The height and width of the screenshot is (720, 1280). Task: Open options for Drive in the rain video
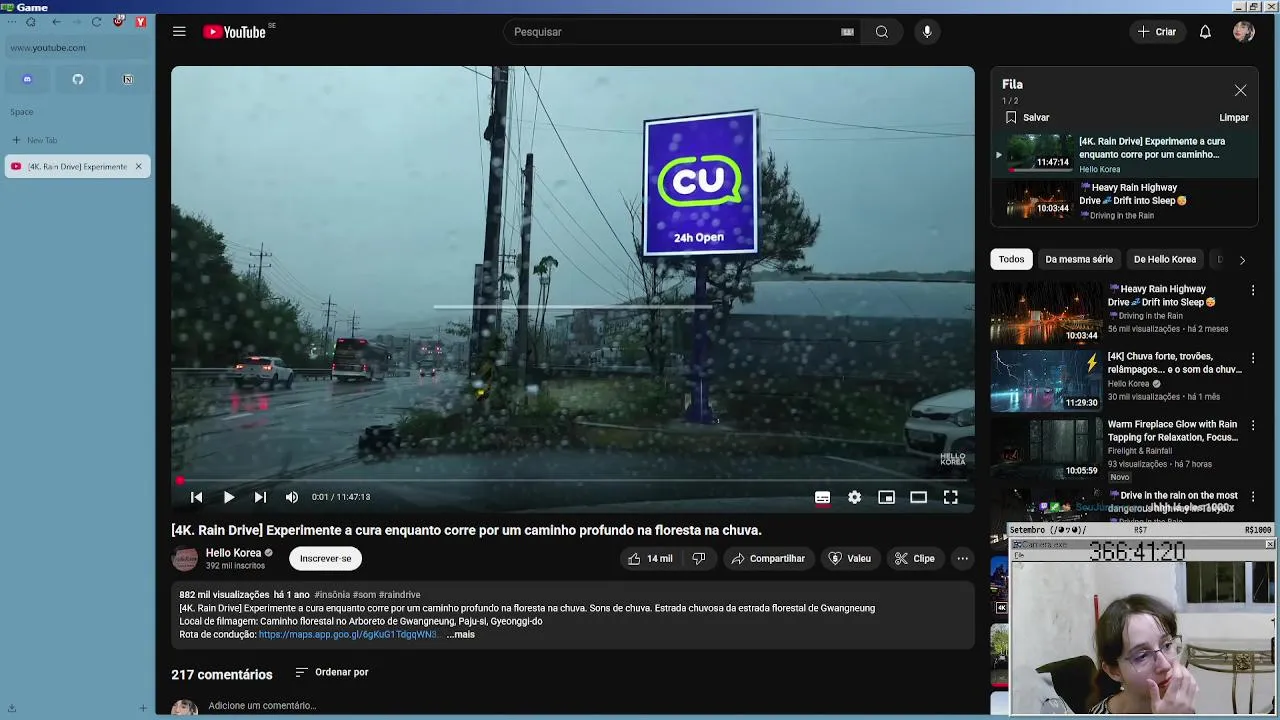pyautogui.click(x=1253, y=497)
